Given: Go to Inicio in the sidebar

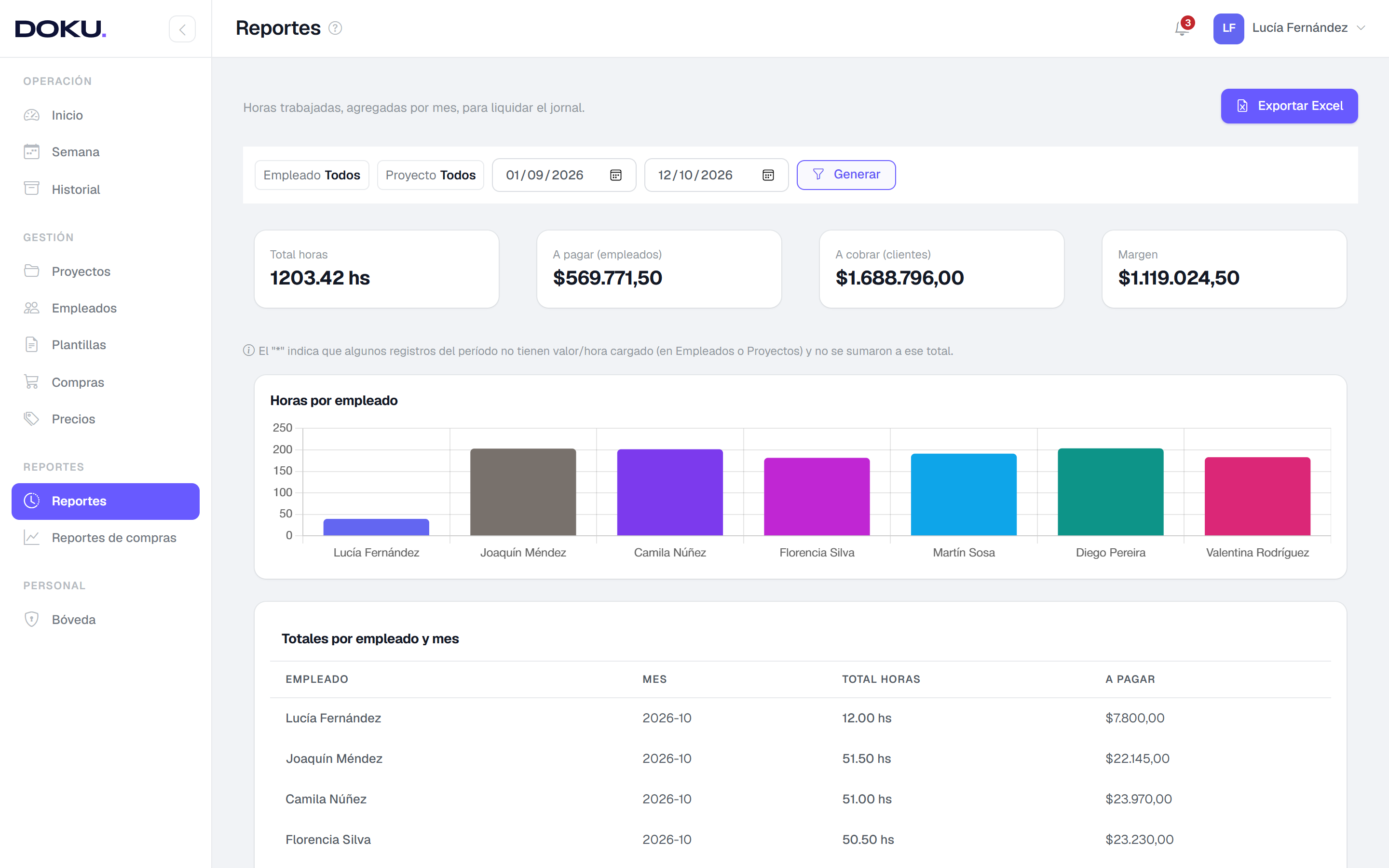Looking at the screenshot, I should click(x=106, y=115).
